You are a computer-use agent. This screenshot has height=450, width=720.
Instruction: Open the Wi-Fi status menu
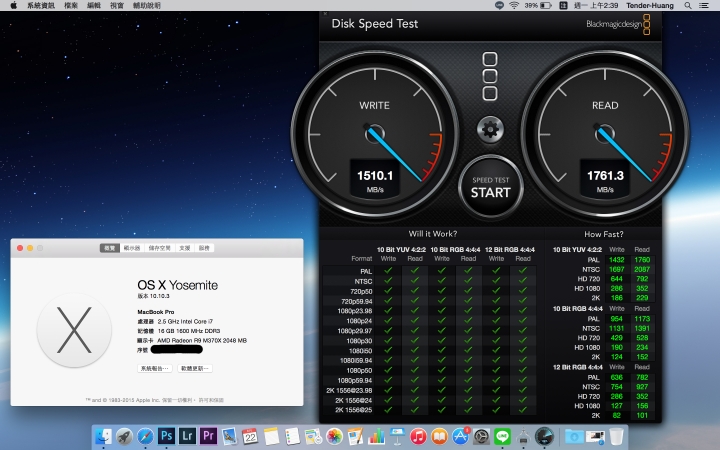(x=514, y=6)
